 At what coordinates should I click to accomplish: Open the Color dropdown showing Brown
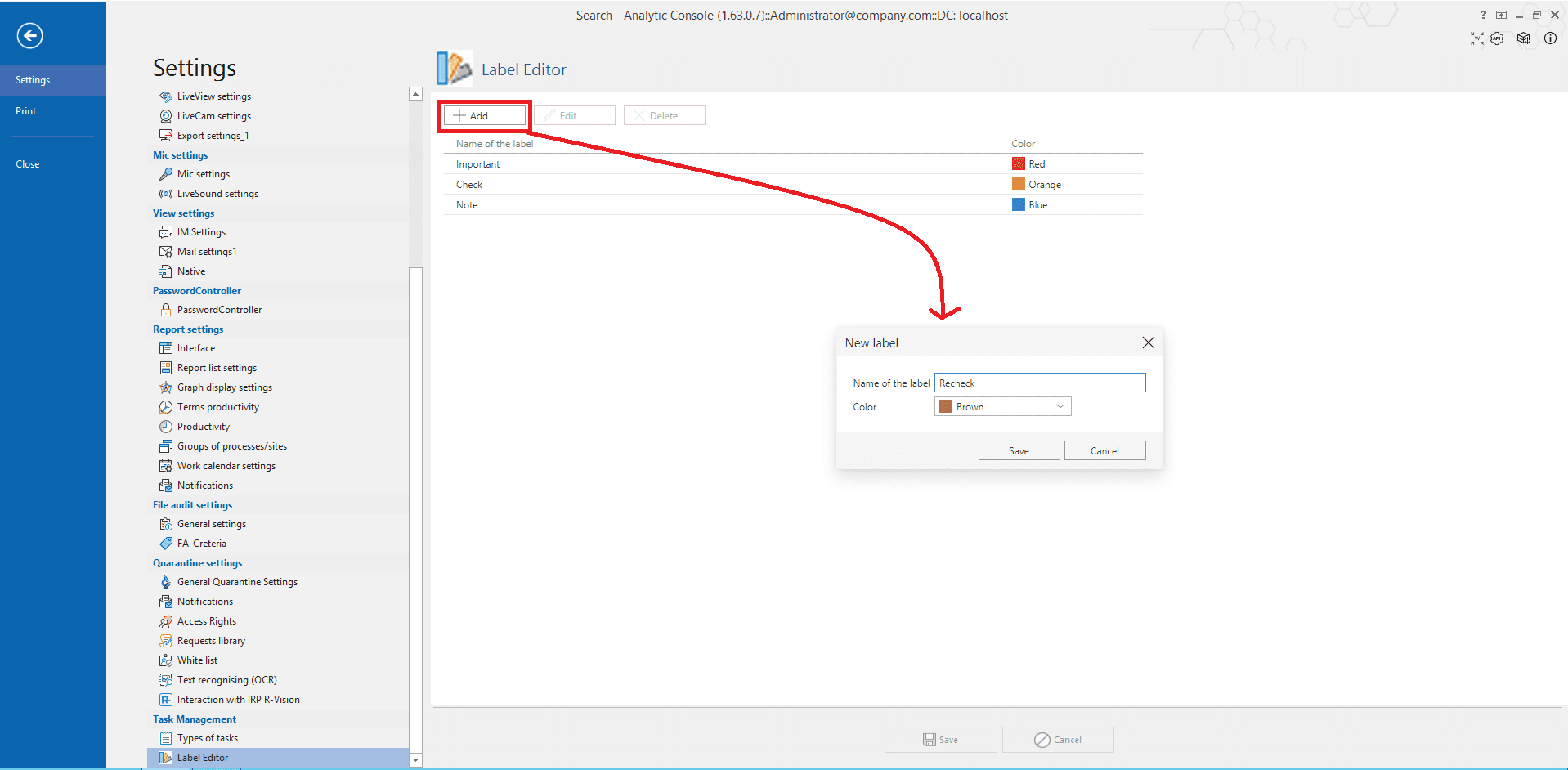pos(1002,406)
